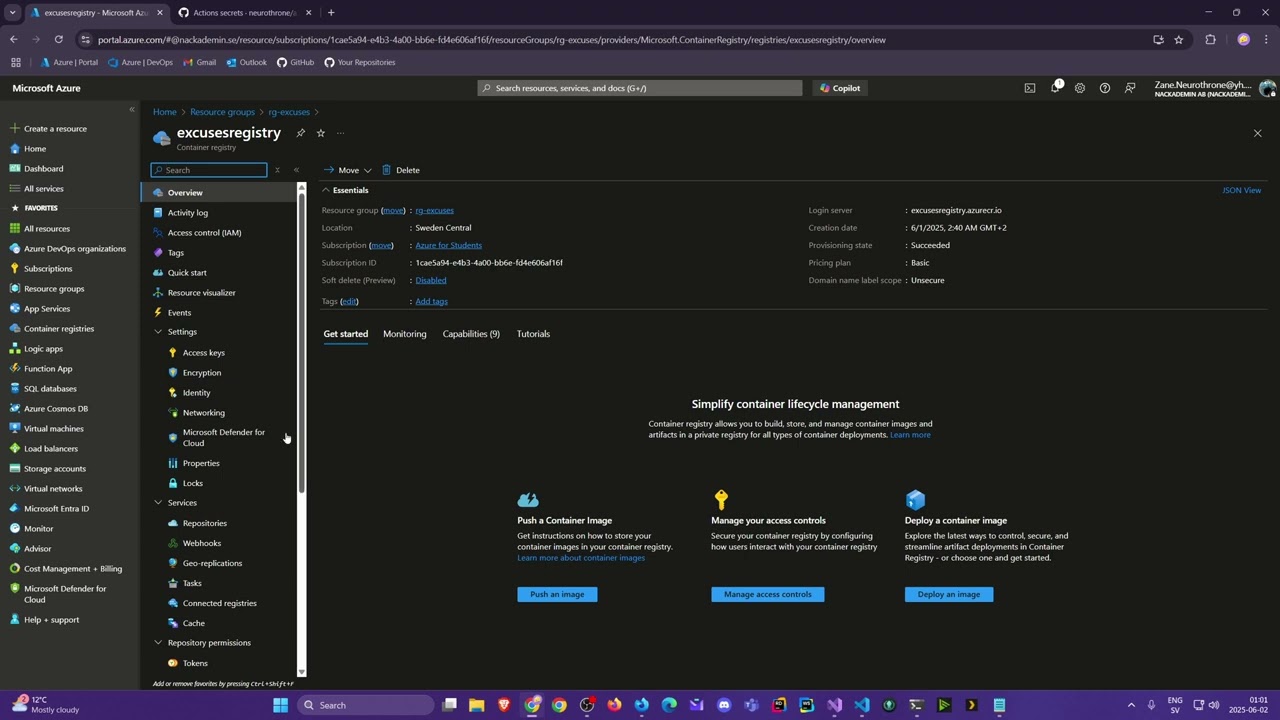
Task: Open Access control (IAM)
Action: pos(204,232)
